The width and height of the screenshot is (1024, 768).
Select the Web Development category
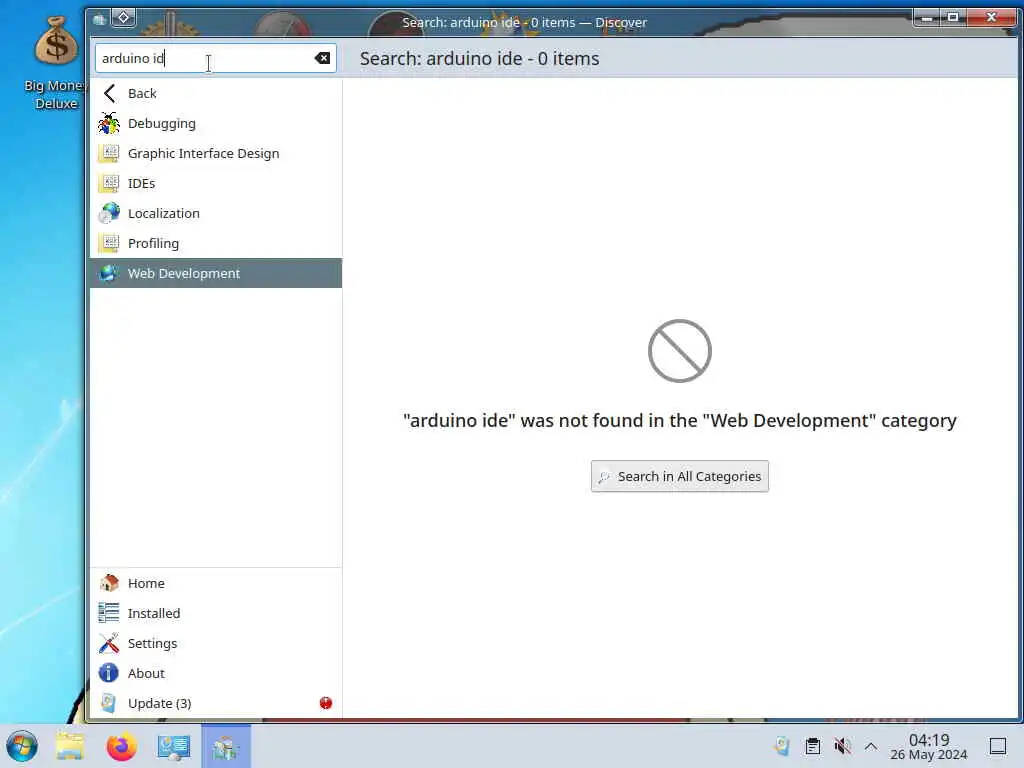pos(216,274)
